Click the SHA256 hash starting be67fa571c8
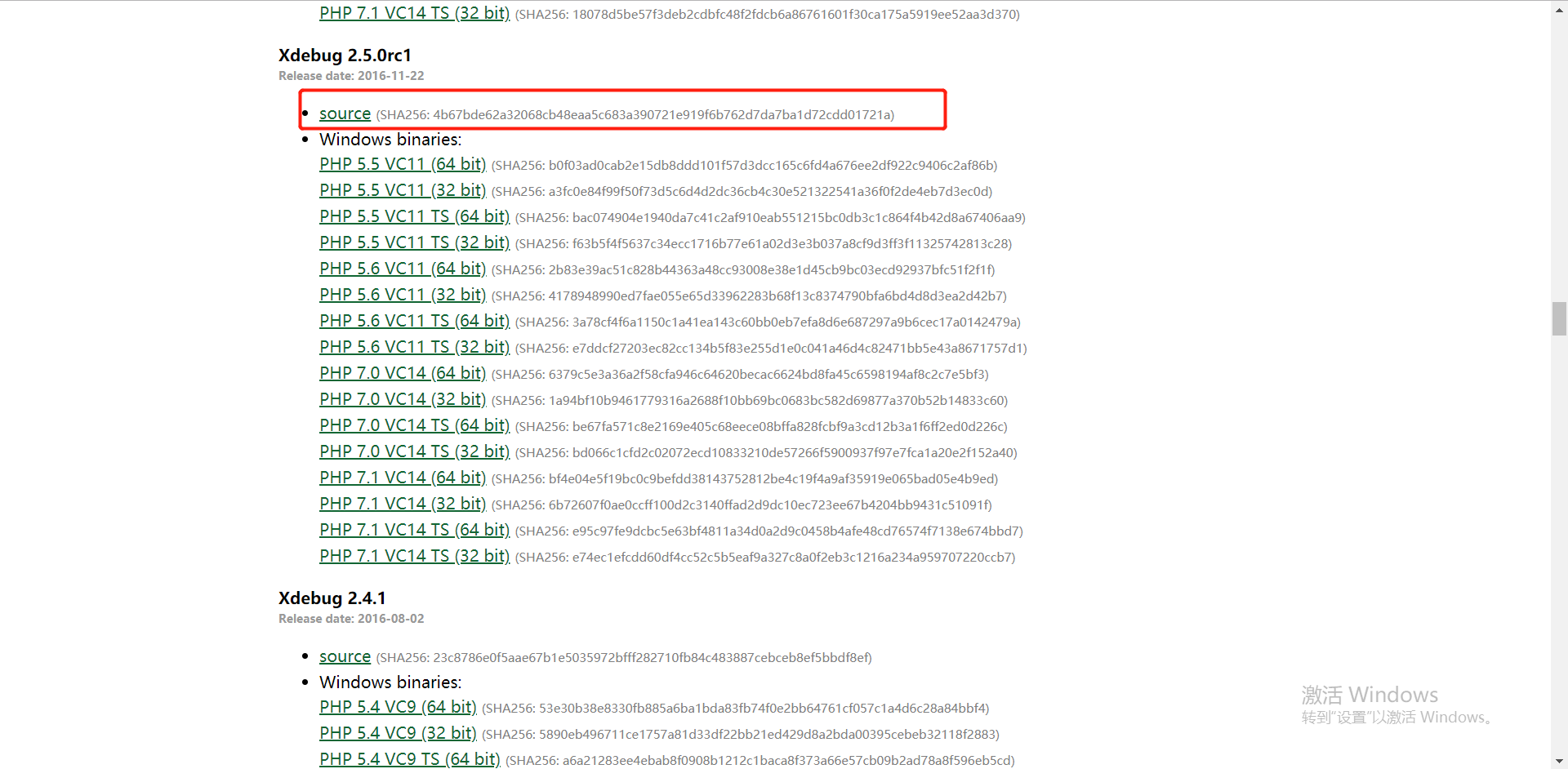 tap(761, 427)
